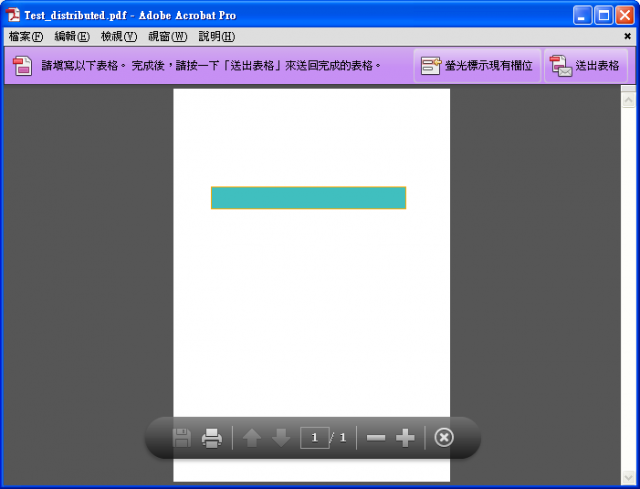
Task: Click the form document icon in purple bar
Action: 22,66
